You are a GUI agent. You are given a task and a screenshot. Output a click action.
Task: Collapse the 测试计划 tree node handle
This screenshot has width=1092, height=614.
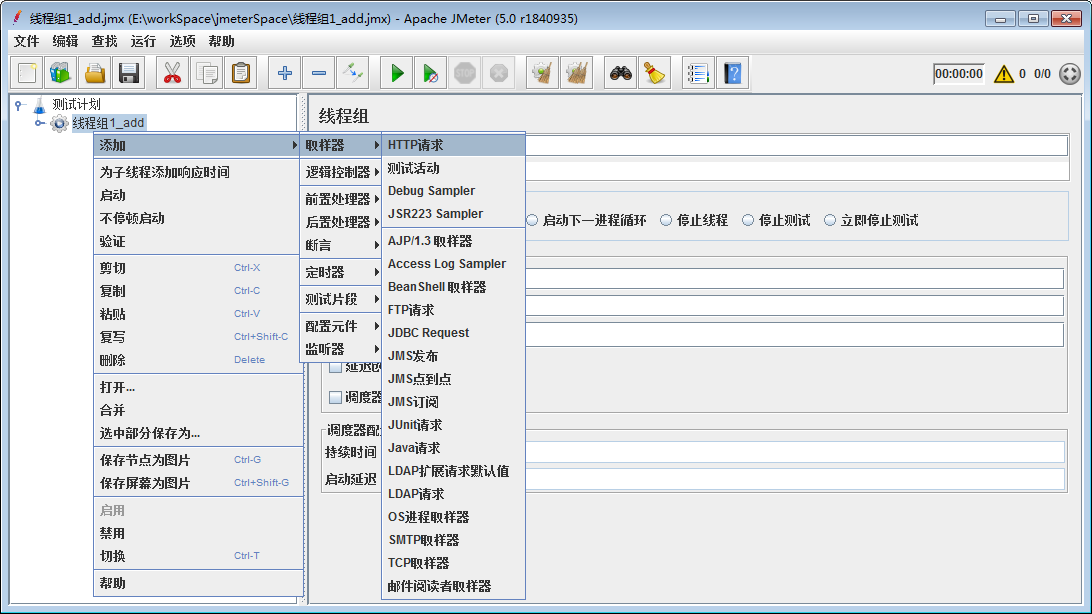point(20,105)
